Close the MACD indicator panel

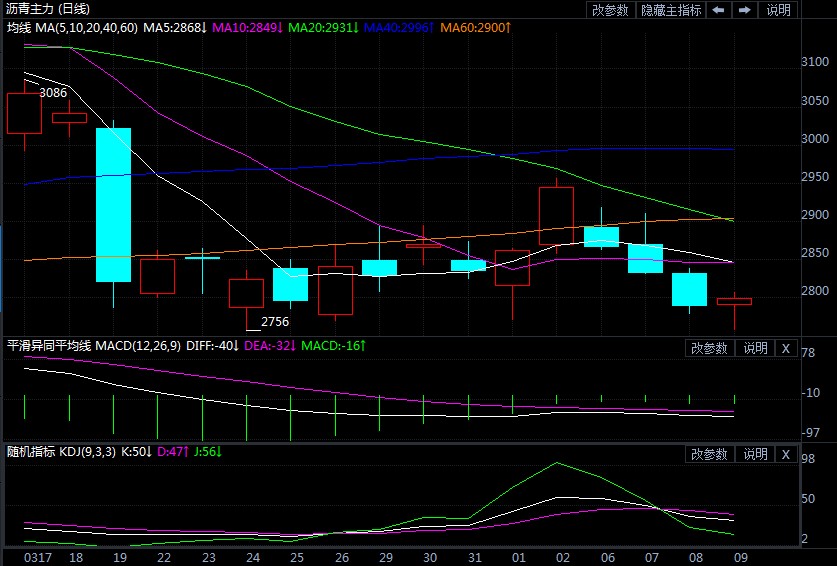785,348
